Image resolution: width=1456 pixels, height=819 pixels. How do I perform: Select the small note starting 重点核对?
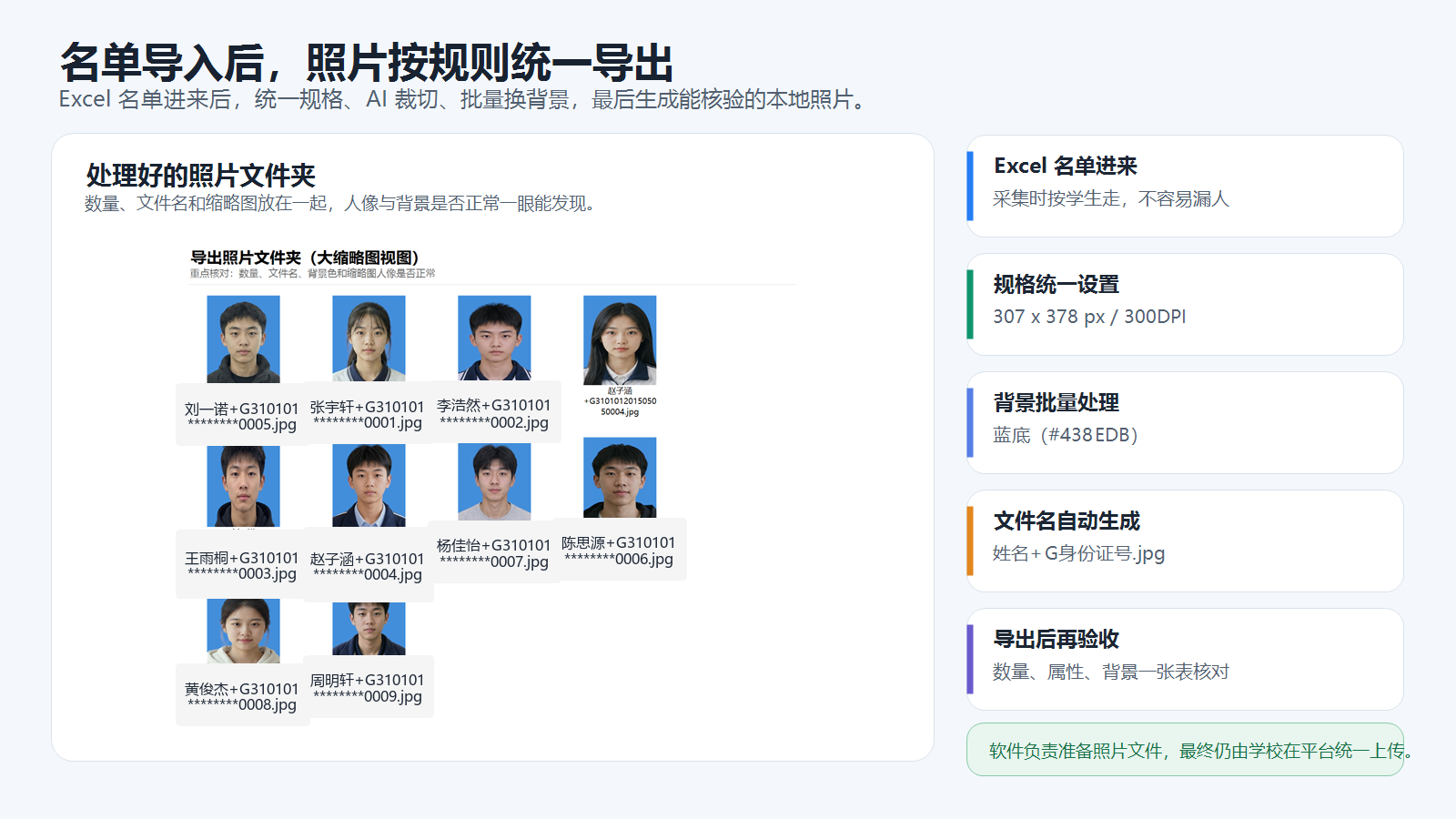312,273
